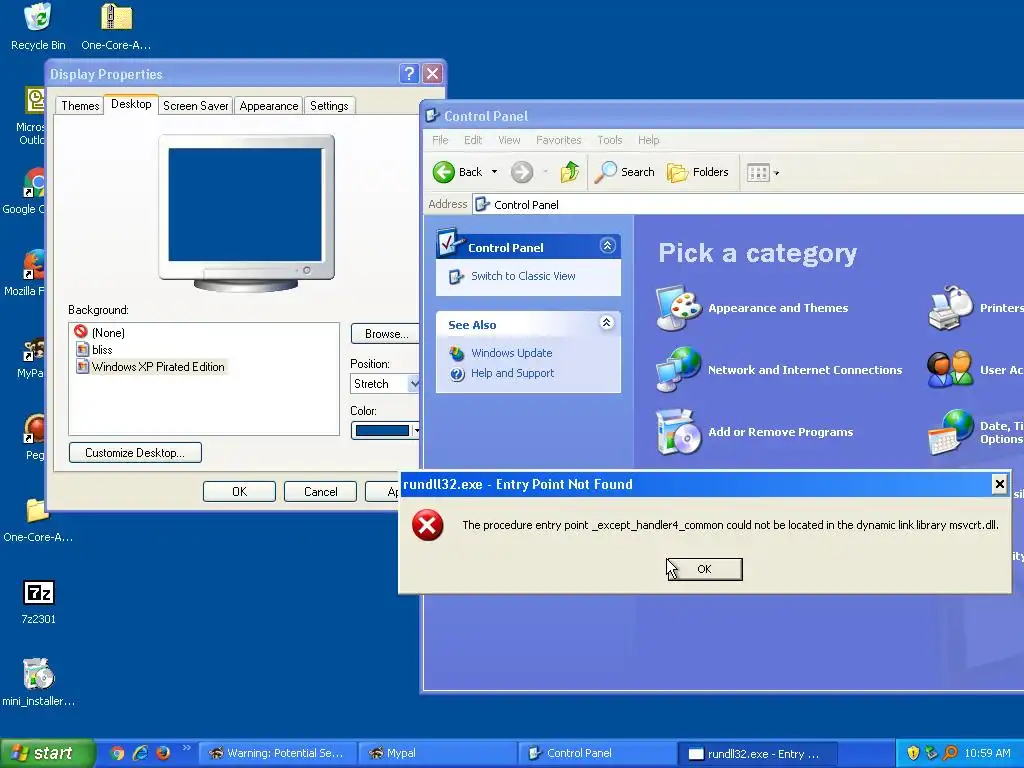1024x768 pixels.
Task: Open the Help menu in Control Panel
Action: coord(648,140)
